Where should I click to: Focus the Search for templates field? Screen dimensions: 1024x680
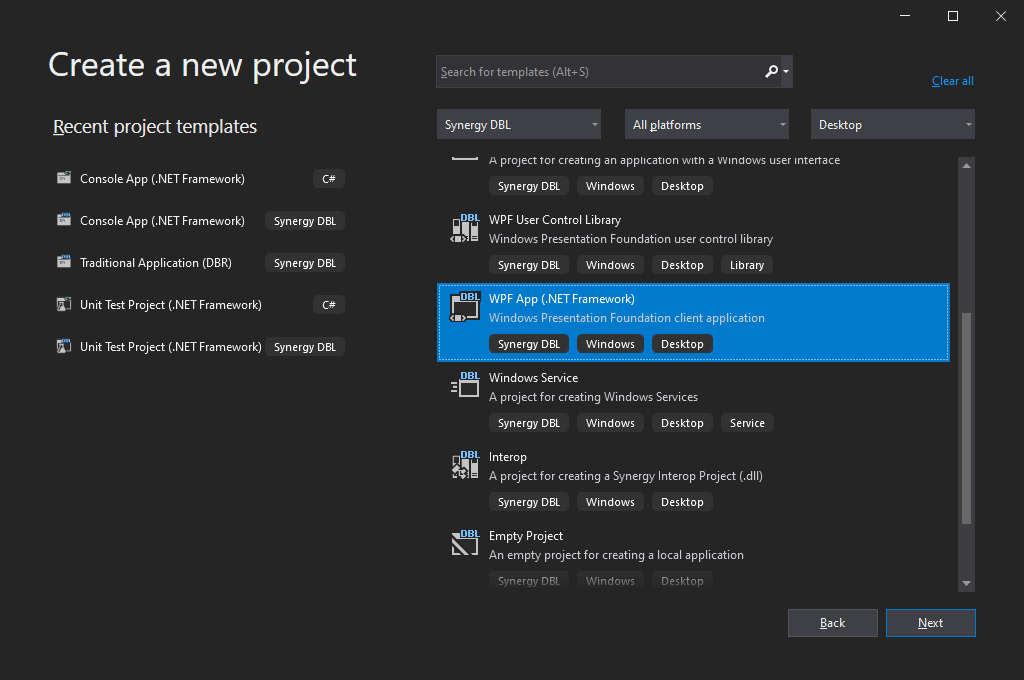click(598, 72)
